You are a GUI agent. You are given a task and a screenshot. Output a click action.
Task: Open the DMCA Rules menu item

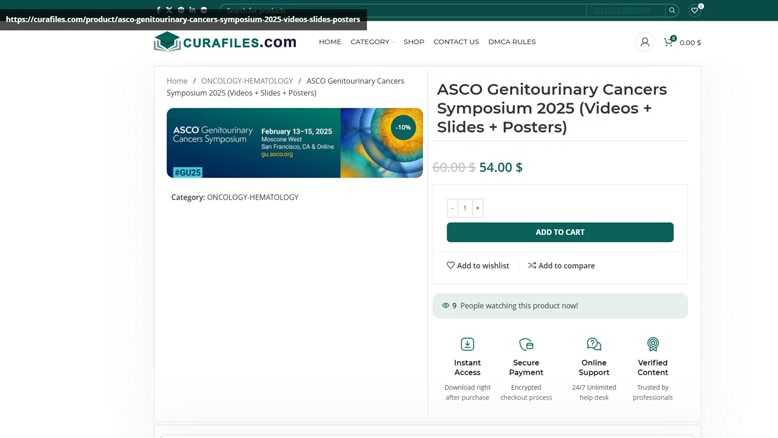(512, 42)
